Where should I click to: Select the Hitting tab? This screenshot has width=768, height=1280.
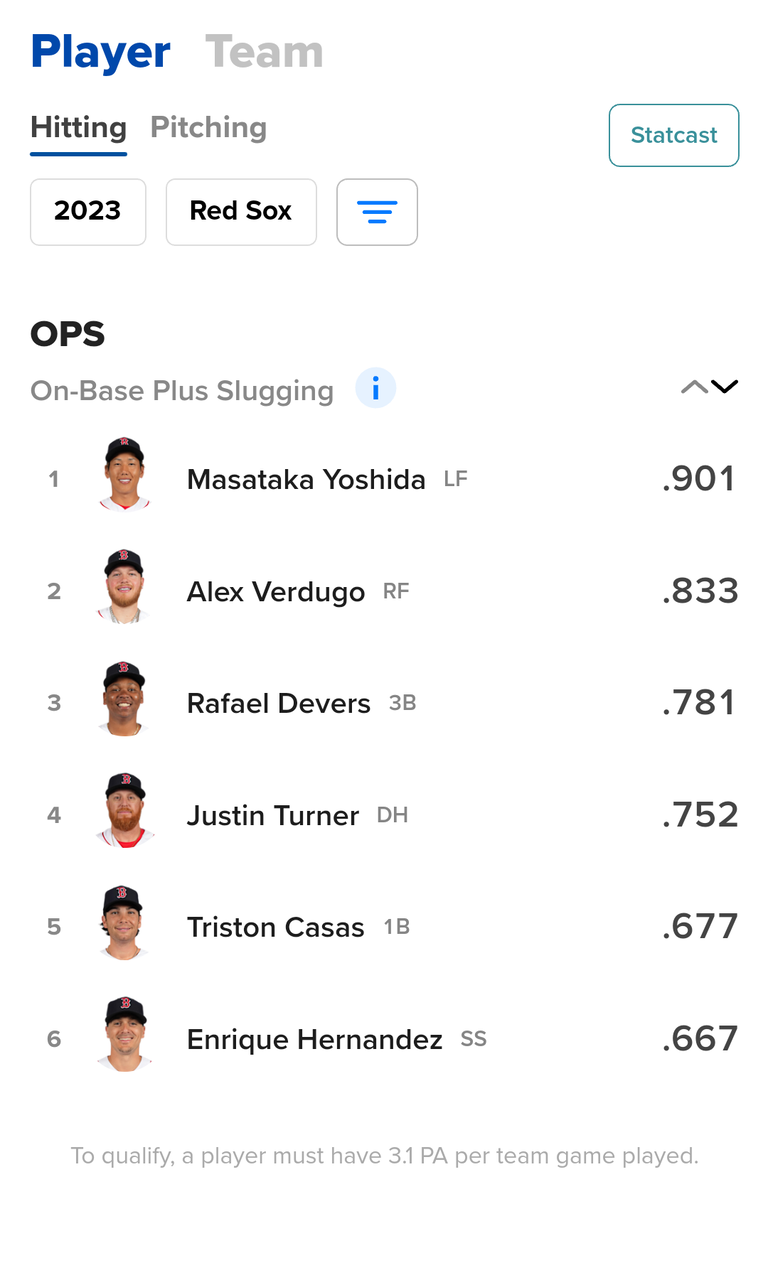tap(78, 128)
